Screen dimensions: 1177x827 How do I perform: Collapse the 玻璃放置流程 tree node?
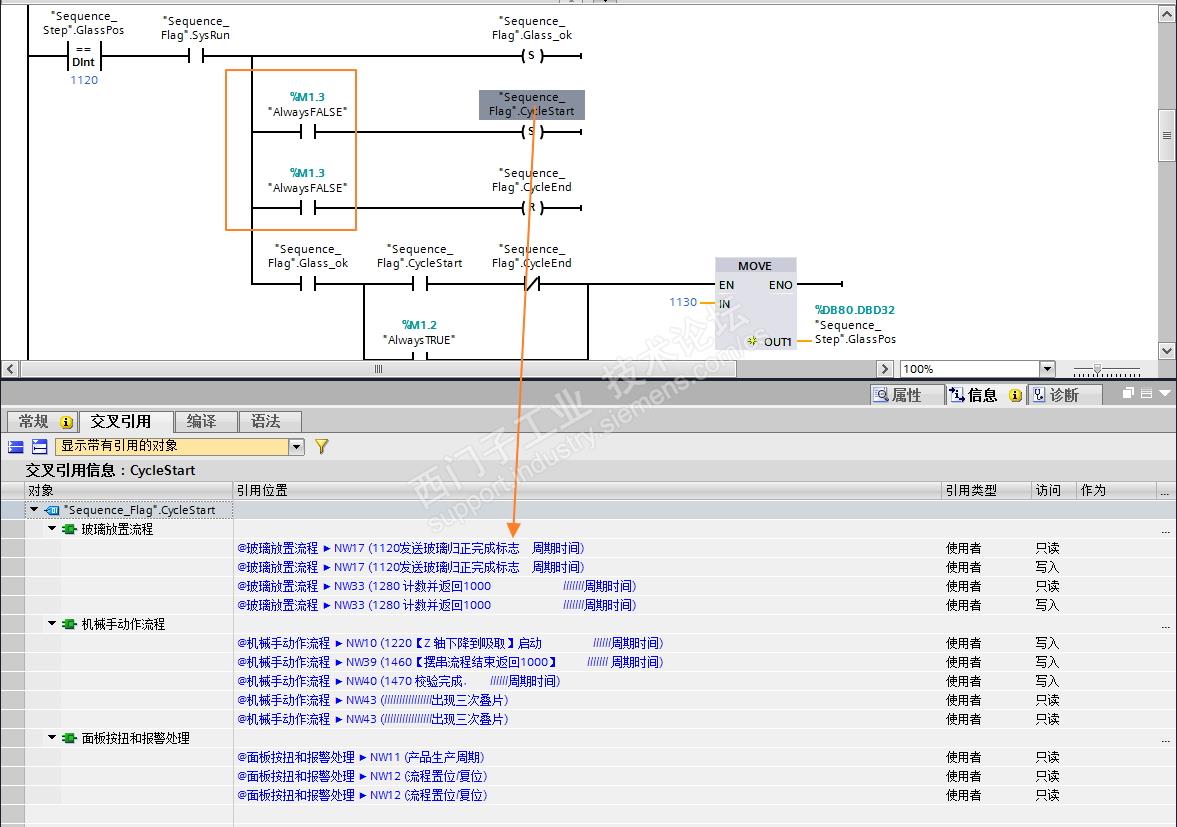click(52, 529)
